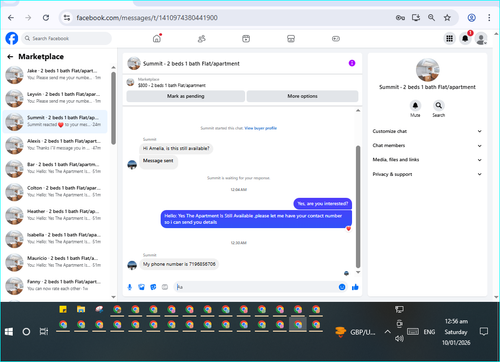Click Mute bell in chat details

(415, 106)
